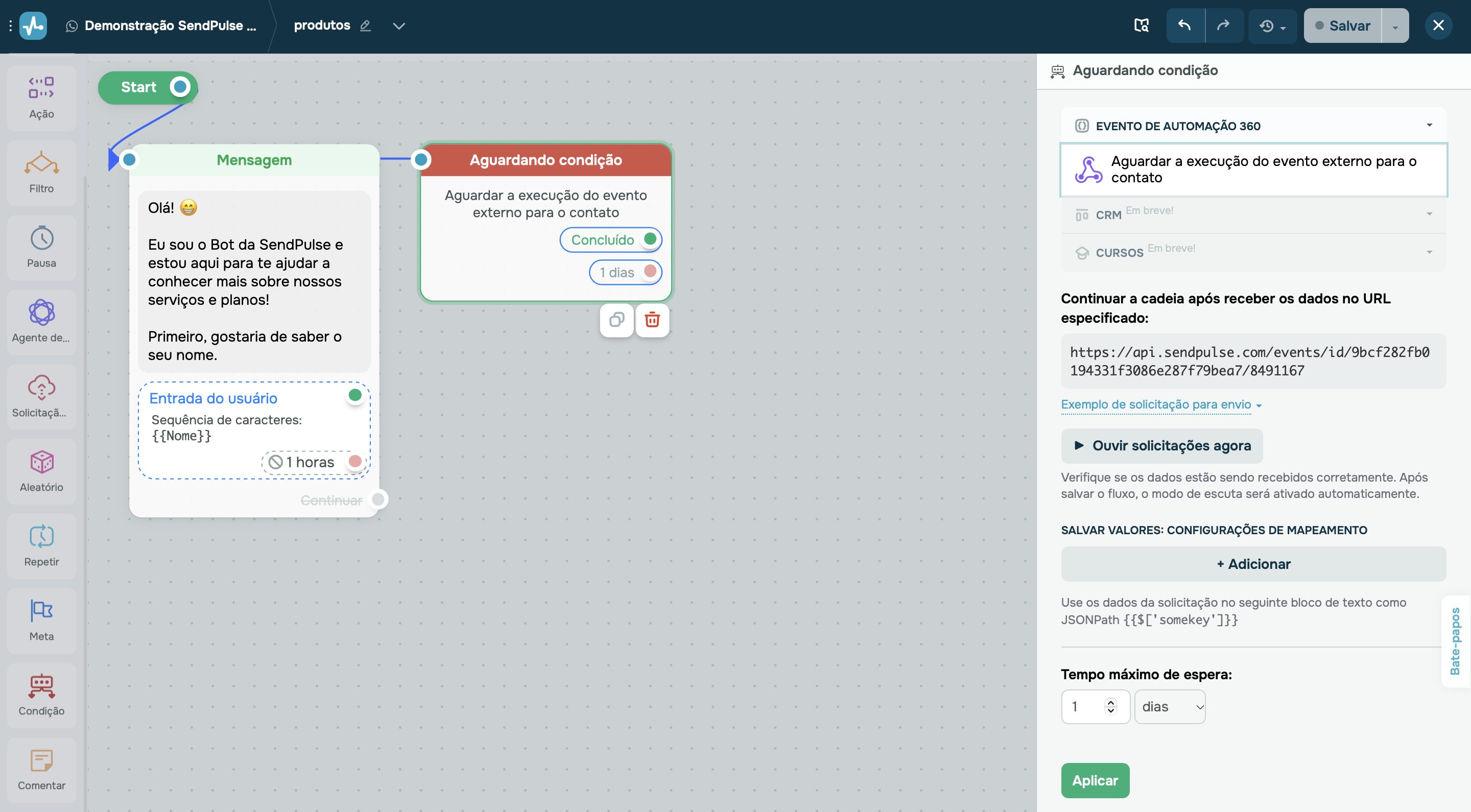Select the Mensagem block header
The image size is (1471, 812).
click(x=254, y=160)
